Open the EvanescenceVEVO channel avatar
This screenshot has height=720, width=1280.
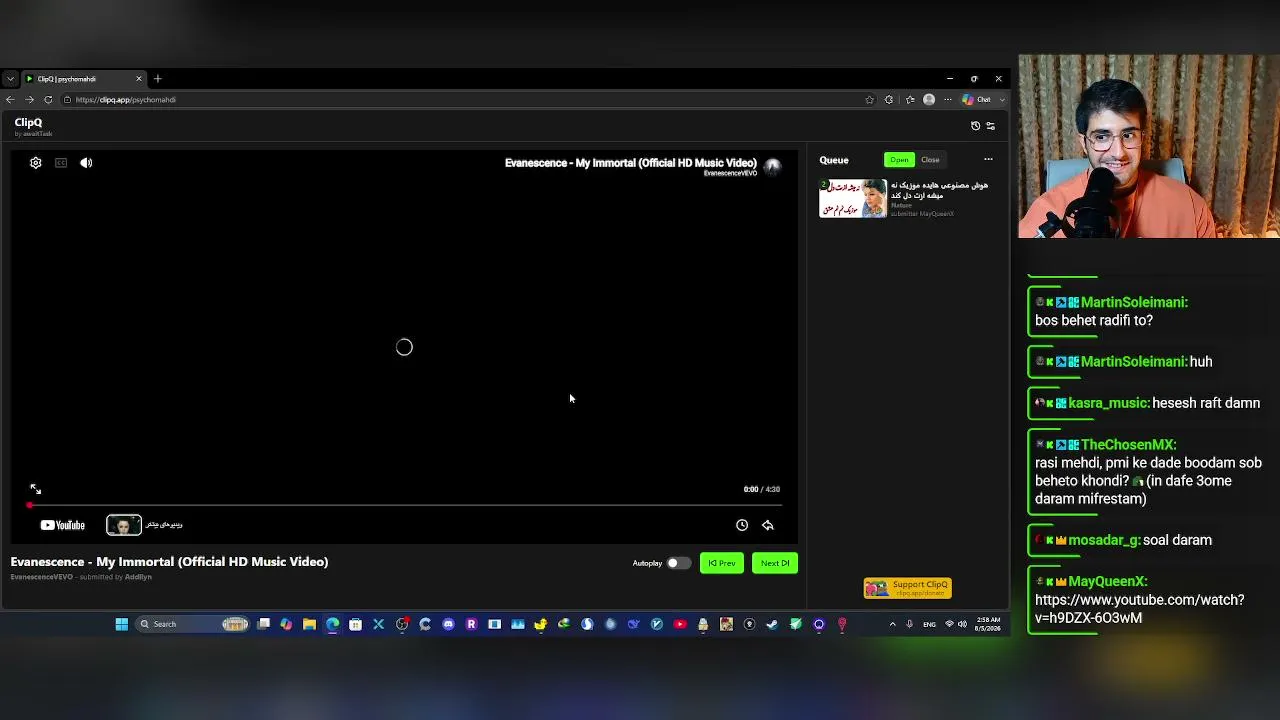click(772, 166)
